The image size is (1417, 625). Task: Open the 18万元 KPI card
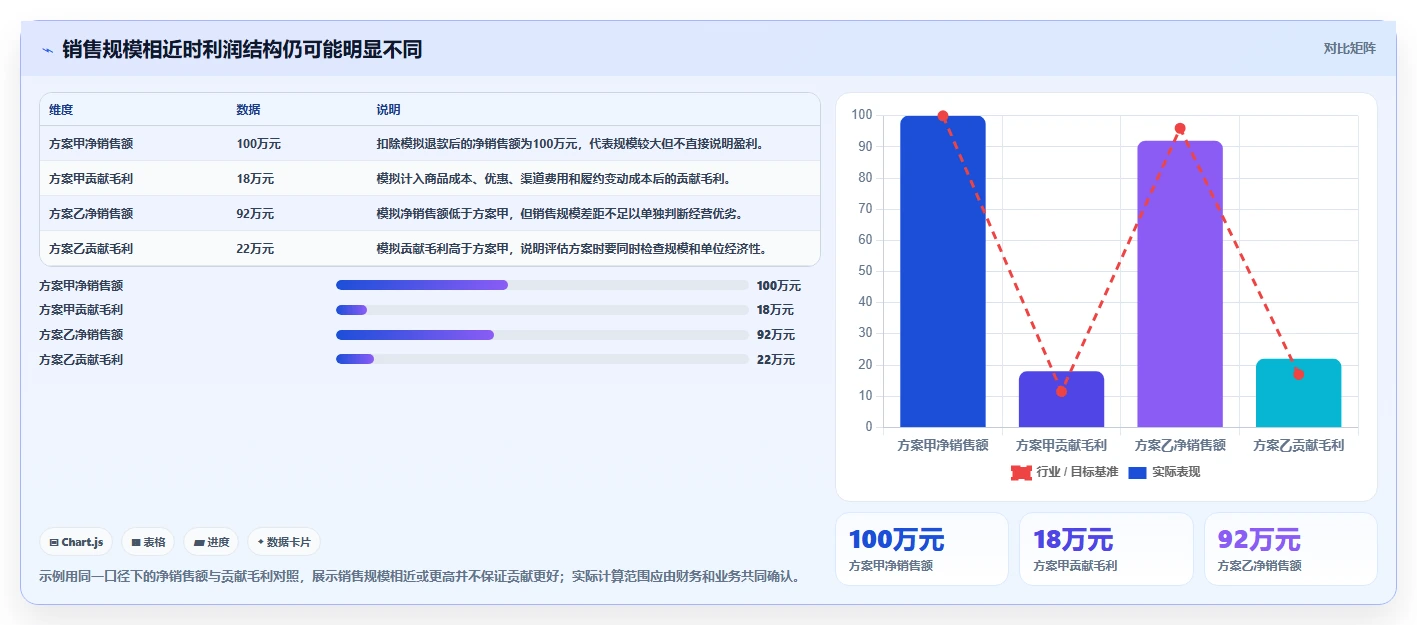[x=1106, y=549]
